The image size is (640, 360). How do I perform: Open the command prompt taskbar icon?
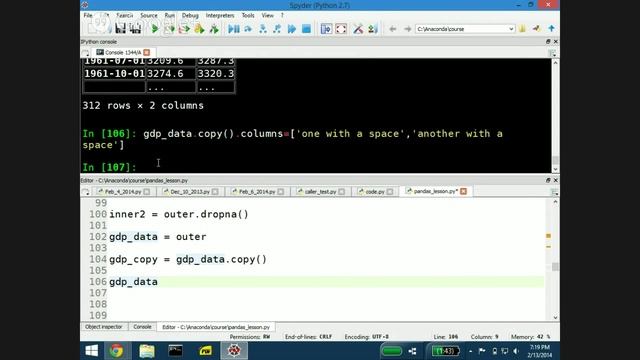176,351
